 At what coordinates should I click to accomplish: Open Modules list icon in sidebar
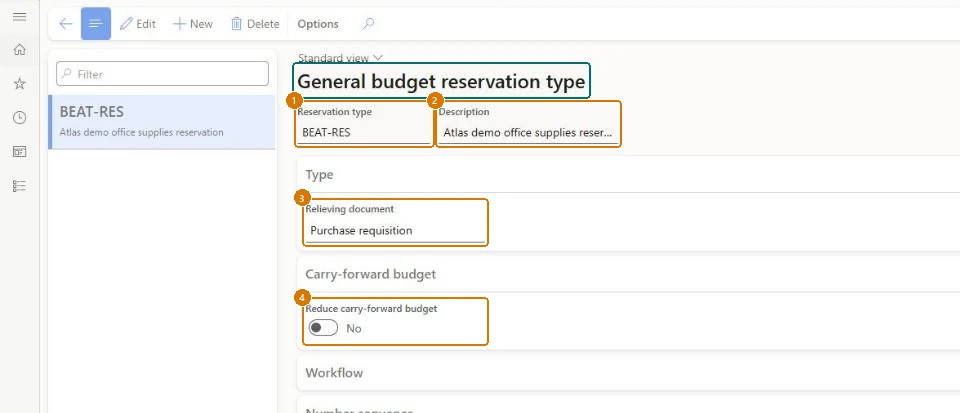point(20,186)
